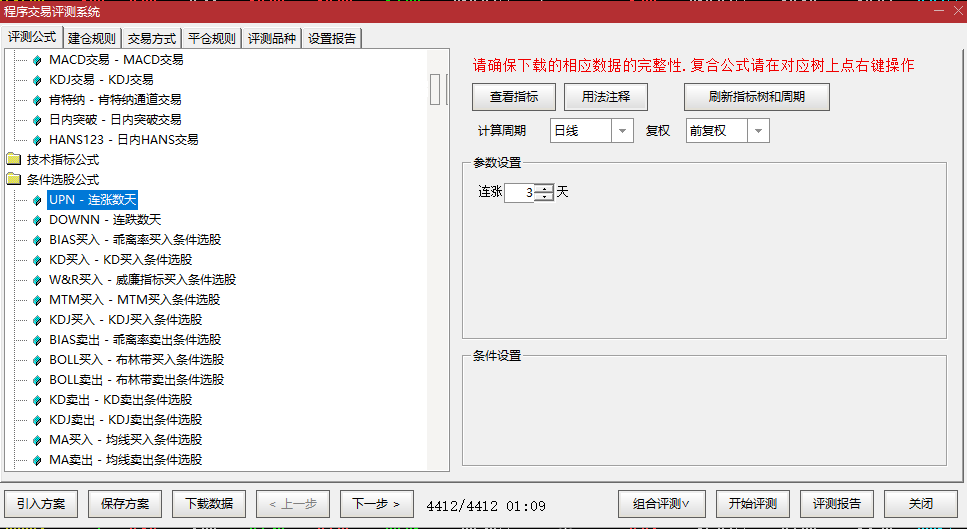
Task: Click the icon next to HANS123 formula
Action: point(38,140)
